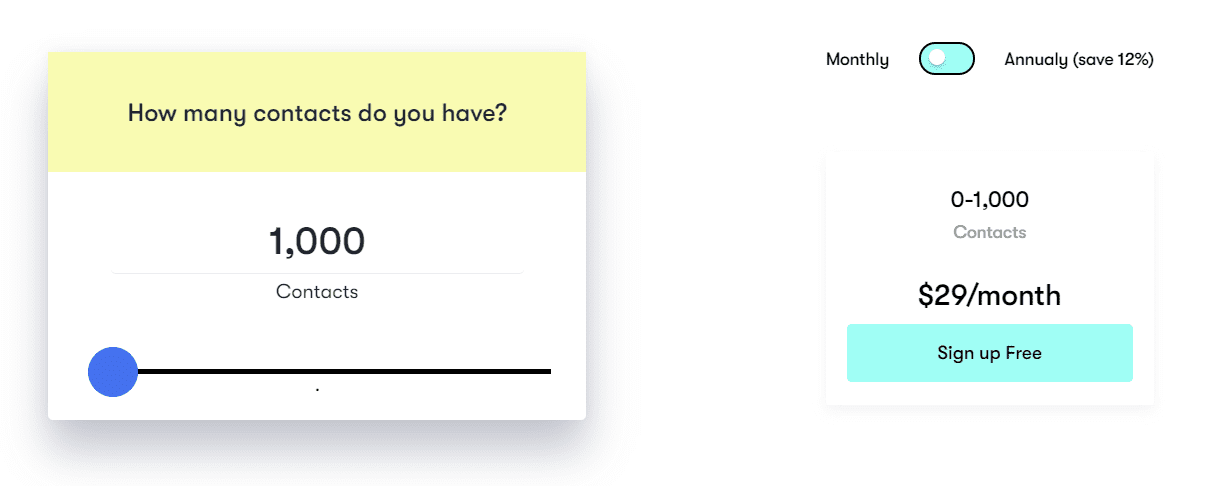Screen dimensions: 1232x486
Task: Click the 1,000 contacts number field
Action: click(317, 241)
